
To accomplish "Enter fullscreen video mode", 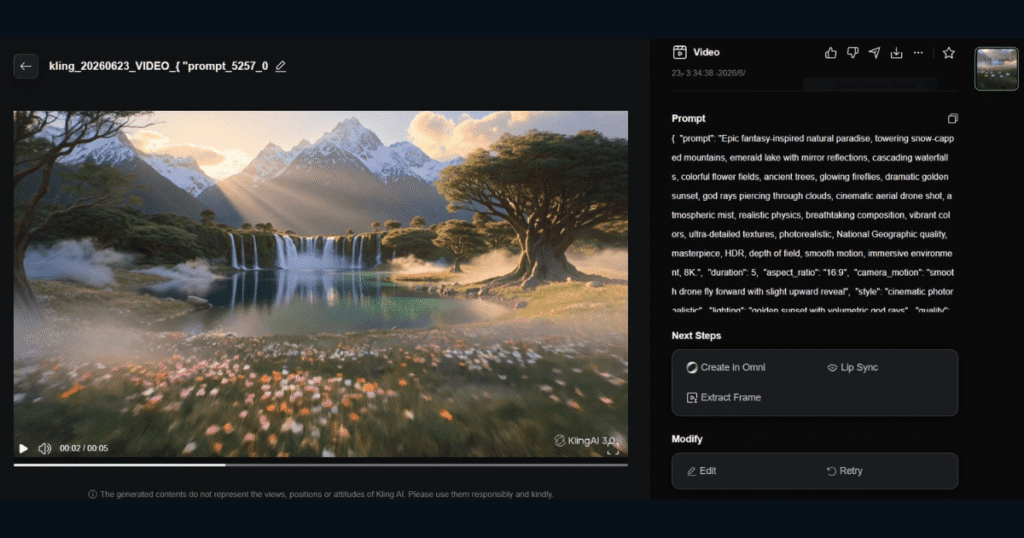I will [613, 449].
